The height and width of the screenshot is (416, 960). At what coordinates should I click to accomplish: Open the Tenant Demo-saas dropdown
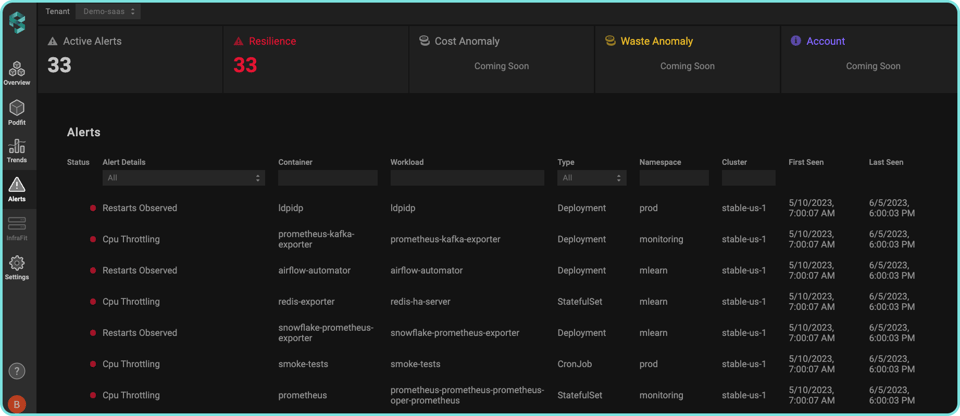[x=108, y=12]
